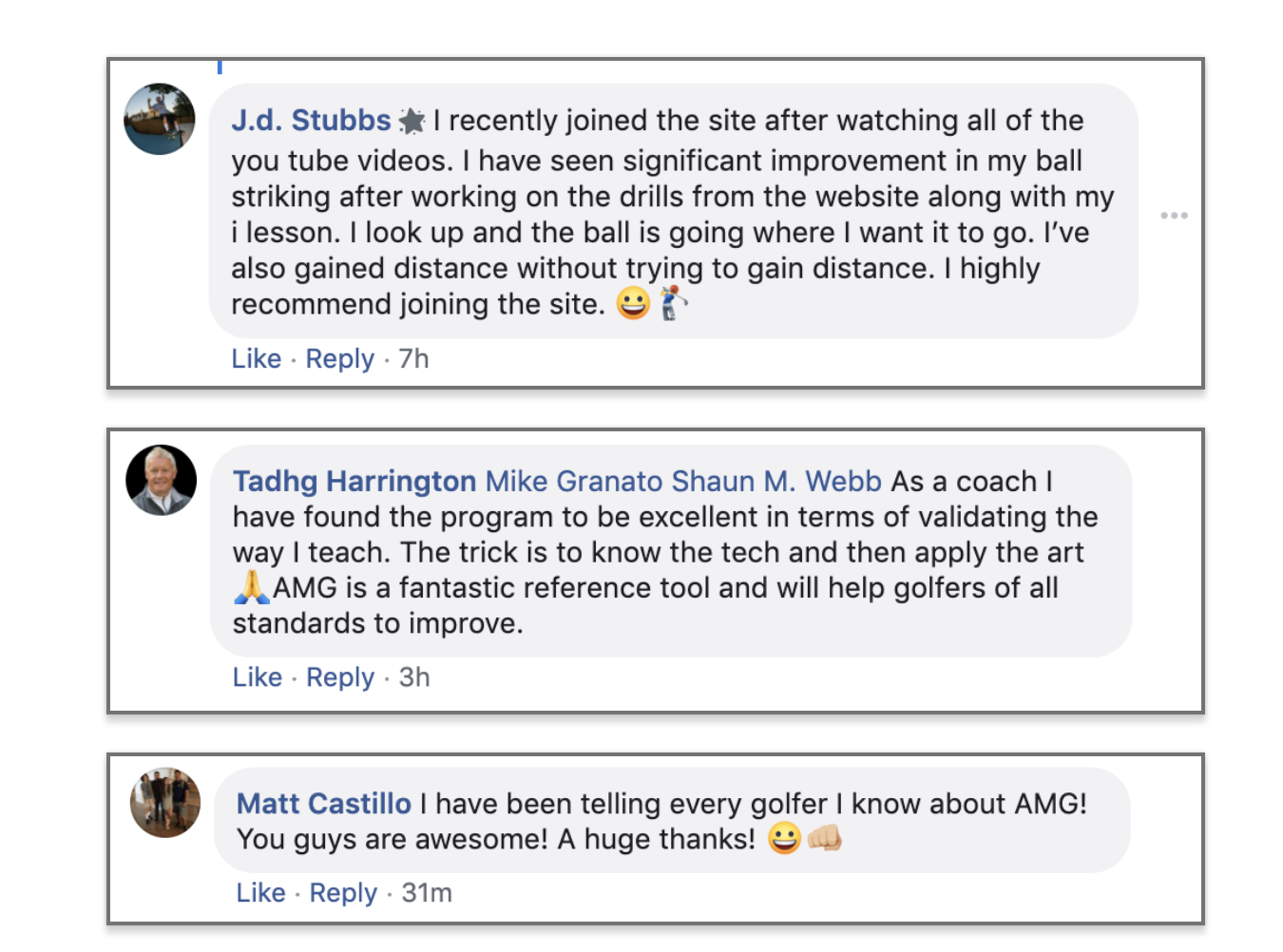Screen dimensions: 1283x952
Task: Click the tagged name Shaun M. Webb
Action: (x=776, y=482)
